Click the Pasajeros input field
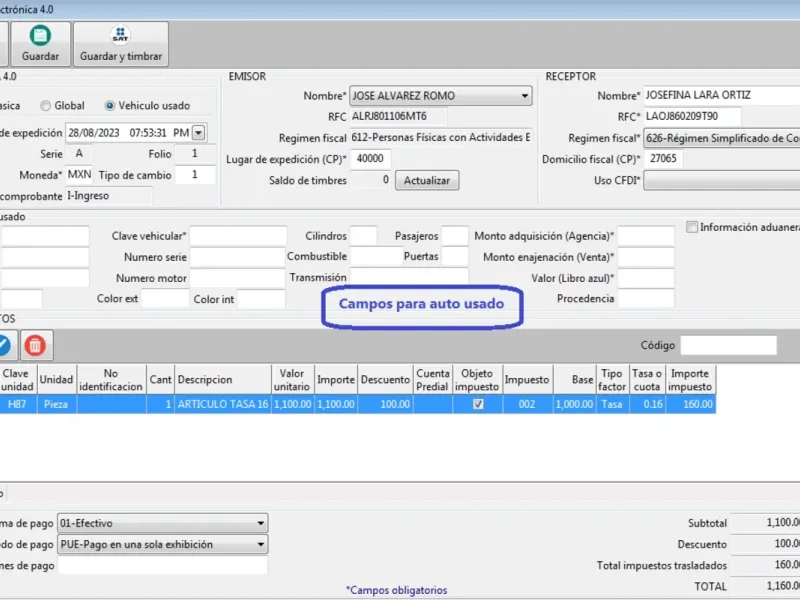Image resolution: width=800 pixels, height=600 pixels. click(455, 236)
